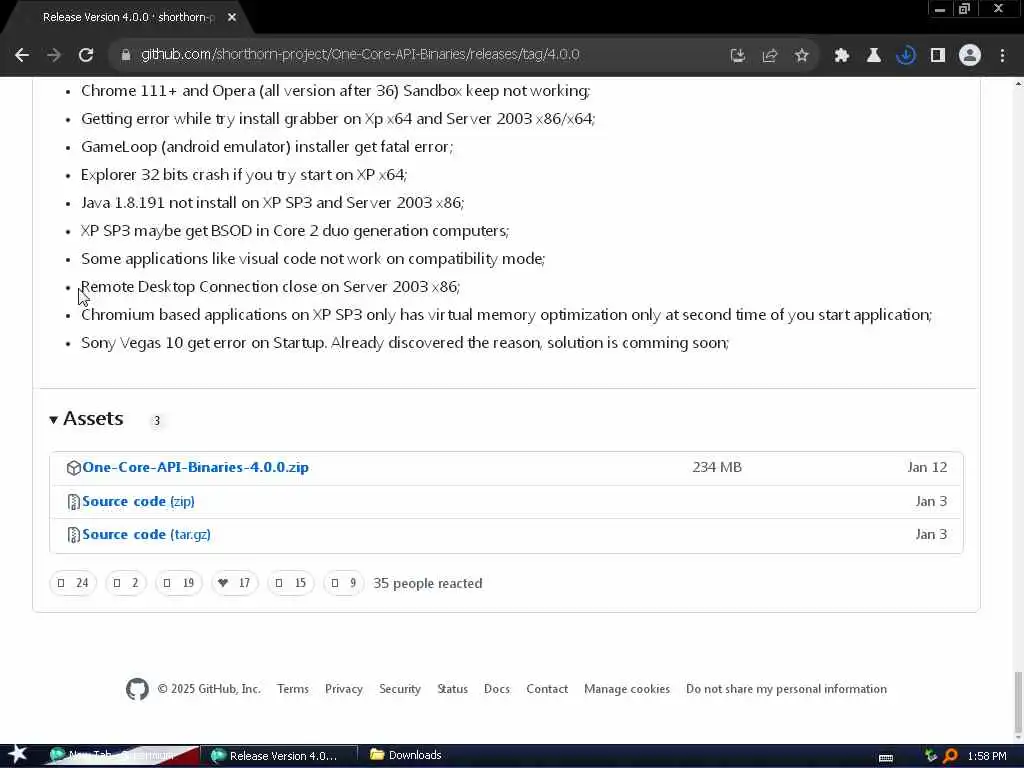Go back to the previous page

22,56
